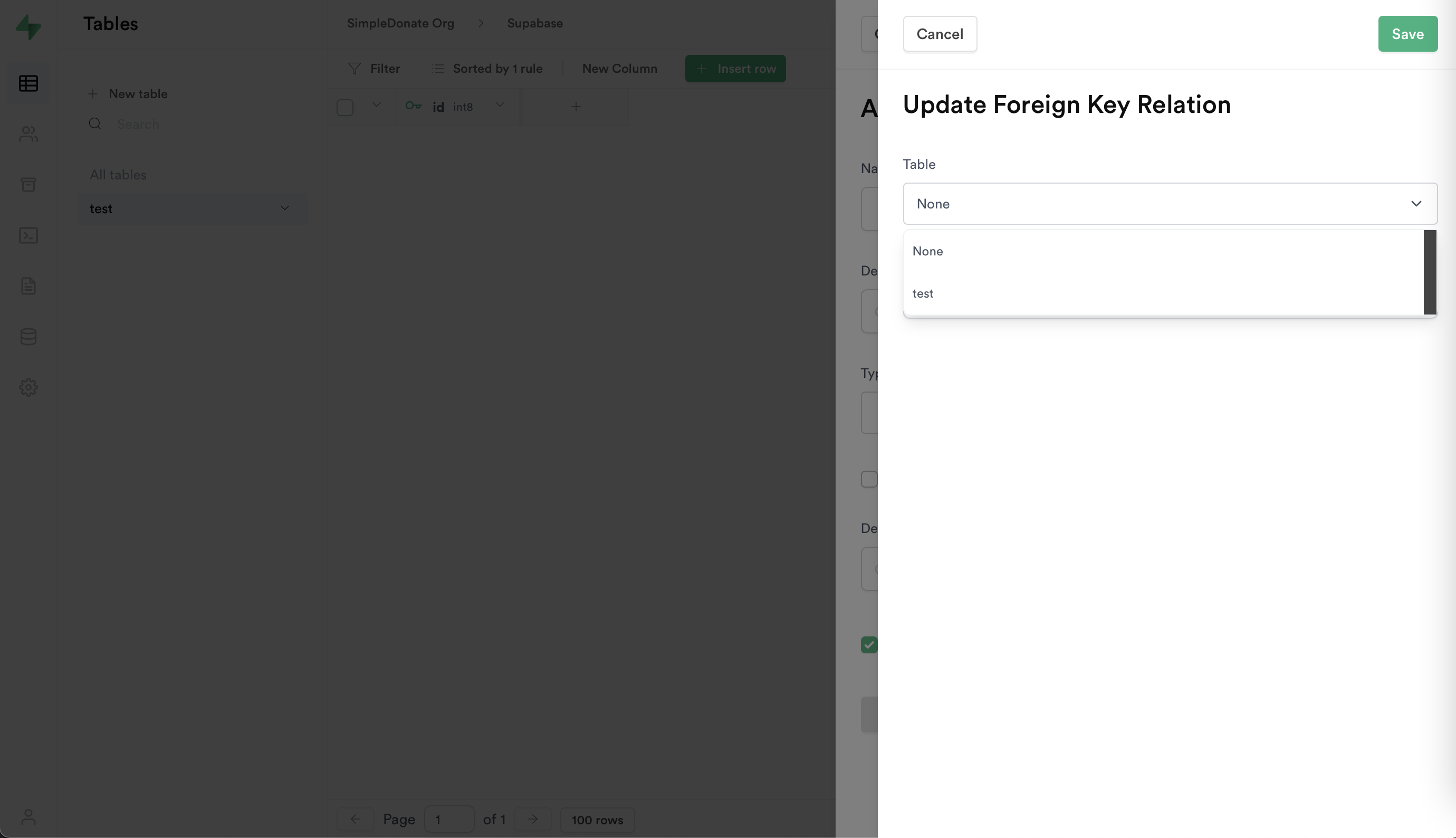The width and height of the screenshot is (1456, 838).
Task: Open the Settings gear icon
Action: (28, 387)
